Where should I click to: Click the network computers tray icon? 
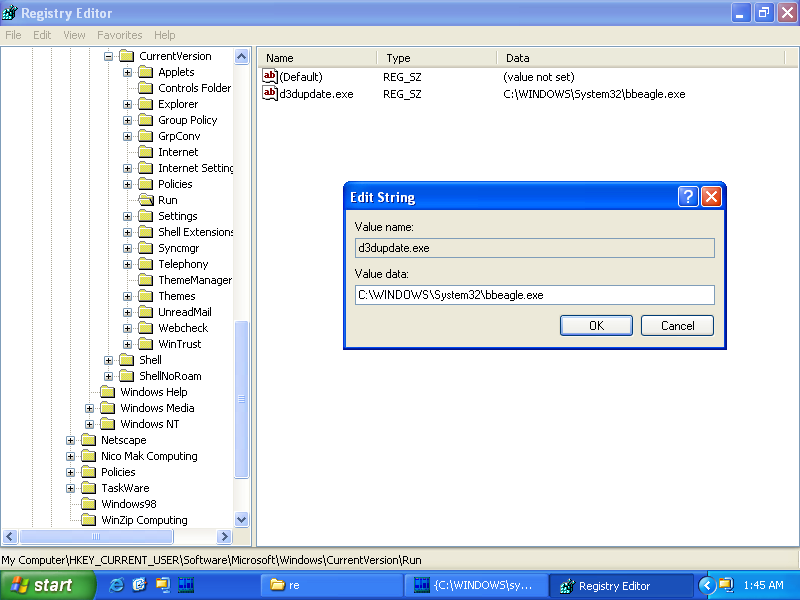726,585
